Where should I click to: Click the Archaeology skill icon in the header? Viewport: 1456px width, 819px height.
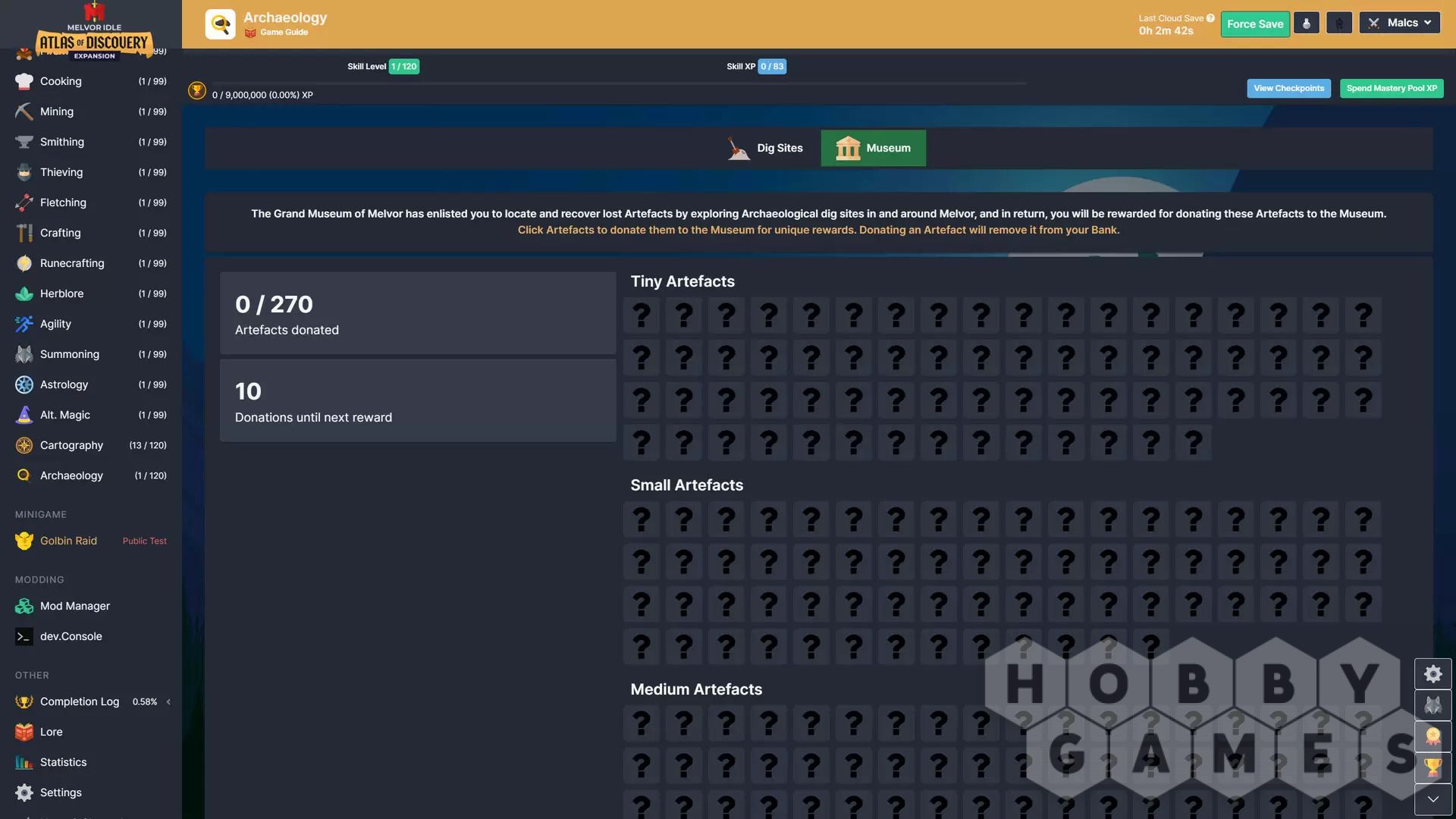pyautogui.click(x=221, y=24)
